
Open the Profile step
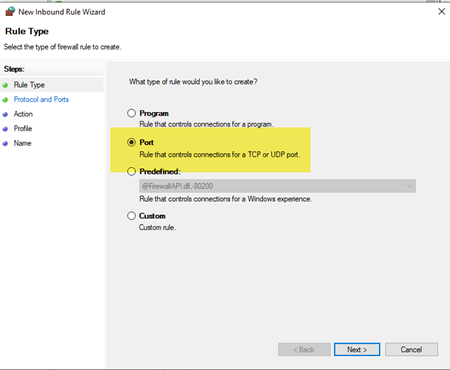(x=23, y=128)
